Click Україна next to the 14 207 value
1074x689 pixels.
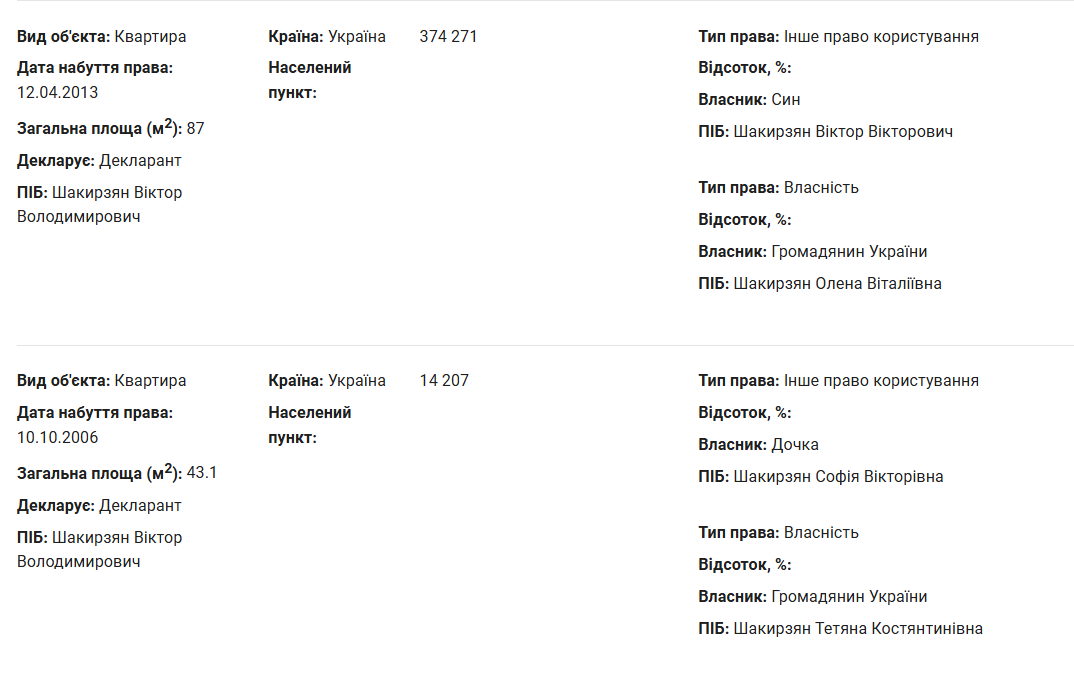click(x=357, y=381)
